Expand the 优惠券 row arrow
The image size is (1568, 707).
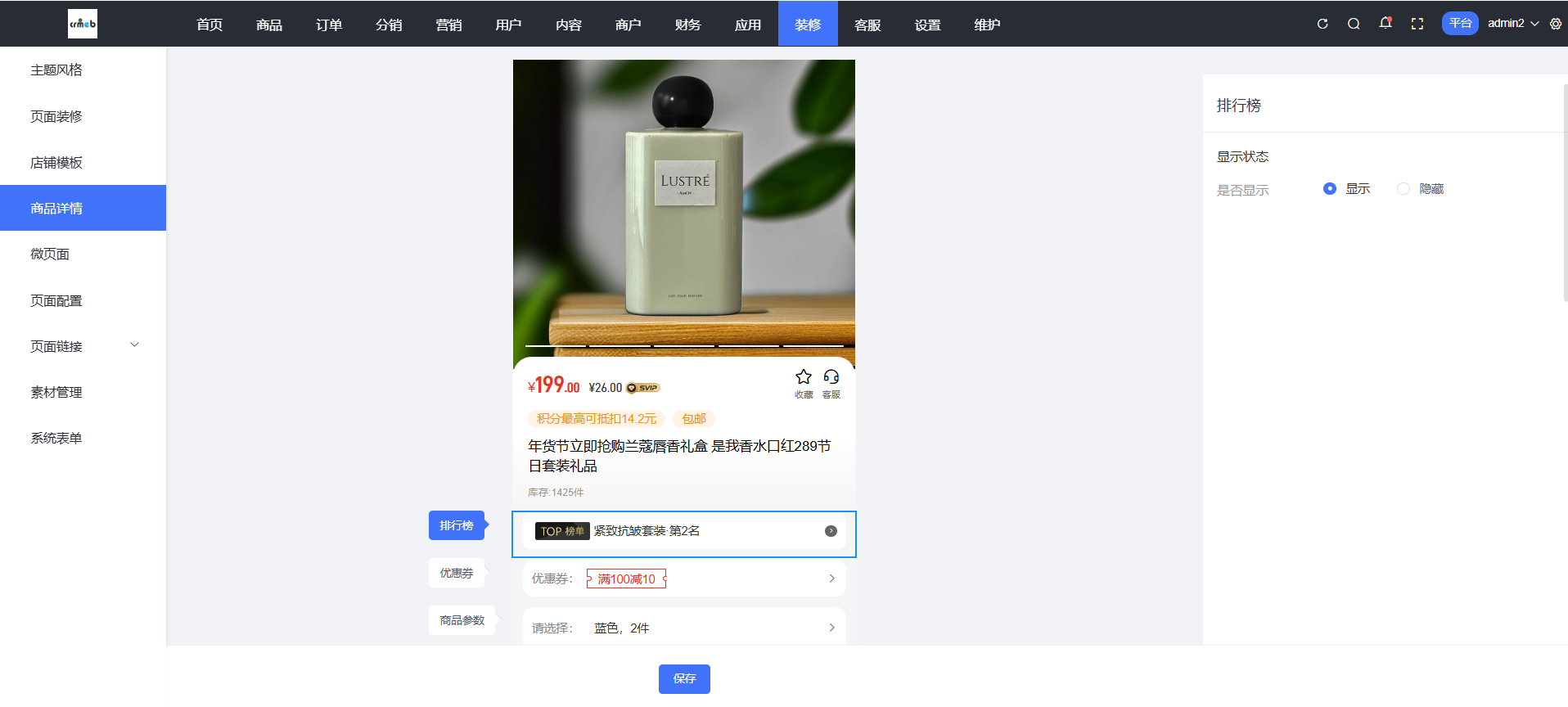point(831,579)
